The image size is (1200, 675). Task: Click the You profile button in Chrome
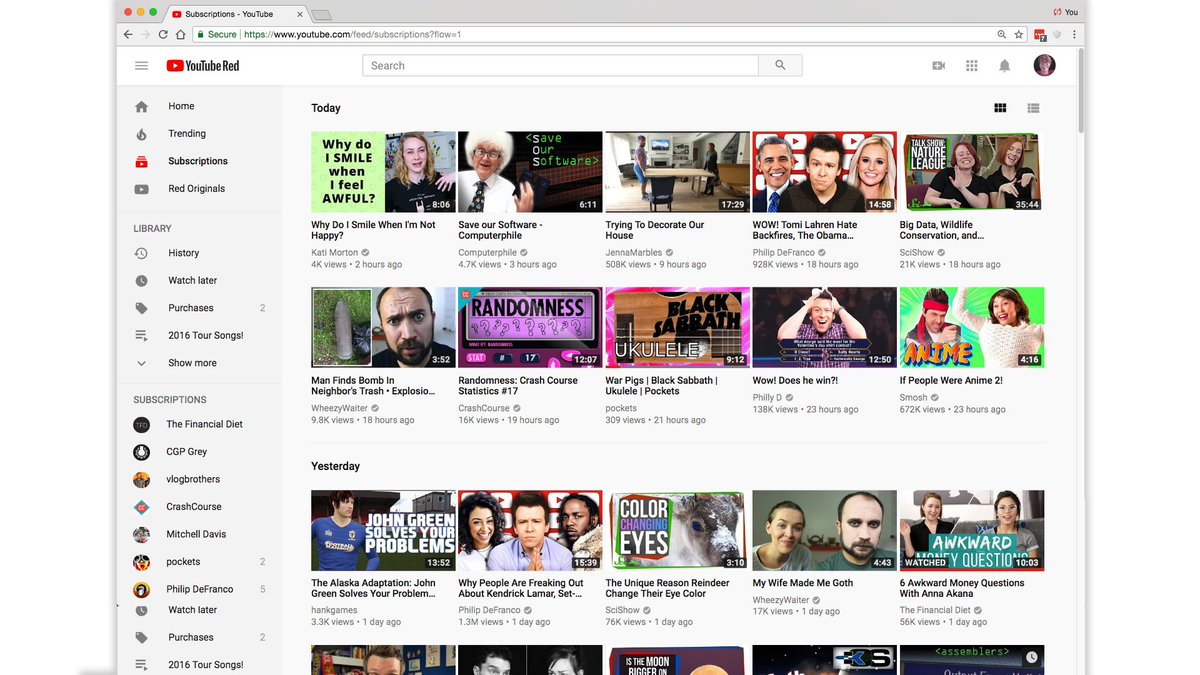(1064, 12)
